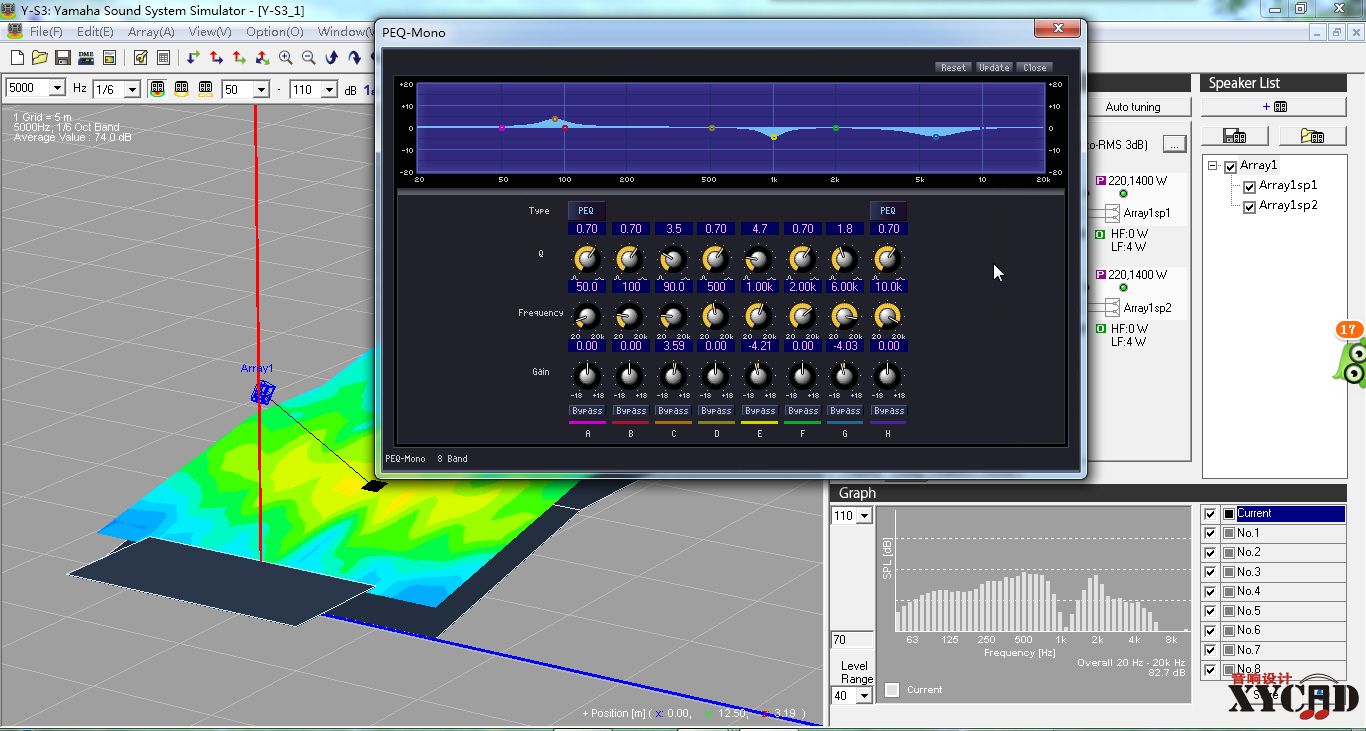
Task: Adjust the band E Gain knob
Action: 759,376
